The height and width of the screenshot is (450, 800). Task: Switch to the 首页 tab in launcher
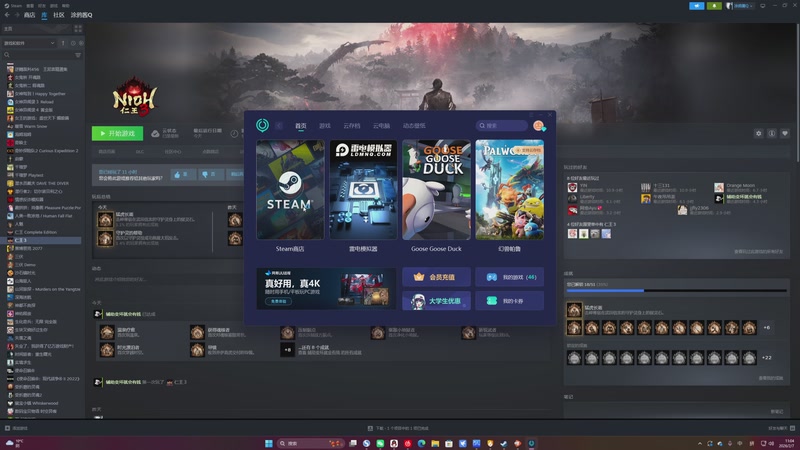301,126
